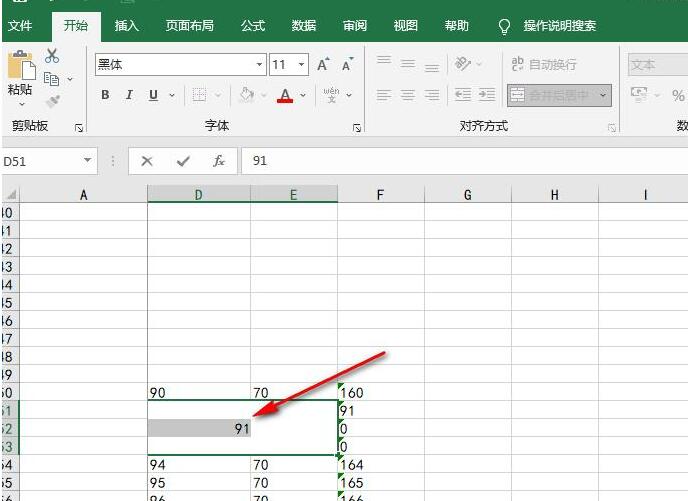Click the 操作说明搜索 search box
The image size is (688, 501).
(x=559, y=26)
